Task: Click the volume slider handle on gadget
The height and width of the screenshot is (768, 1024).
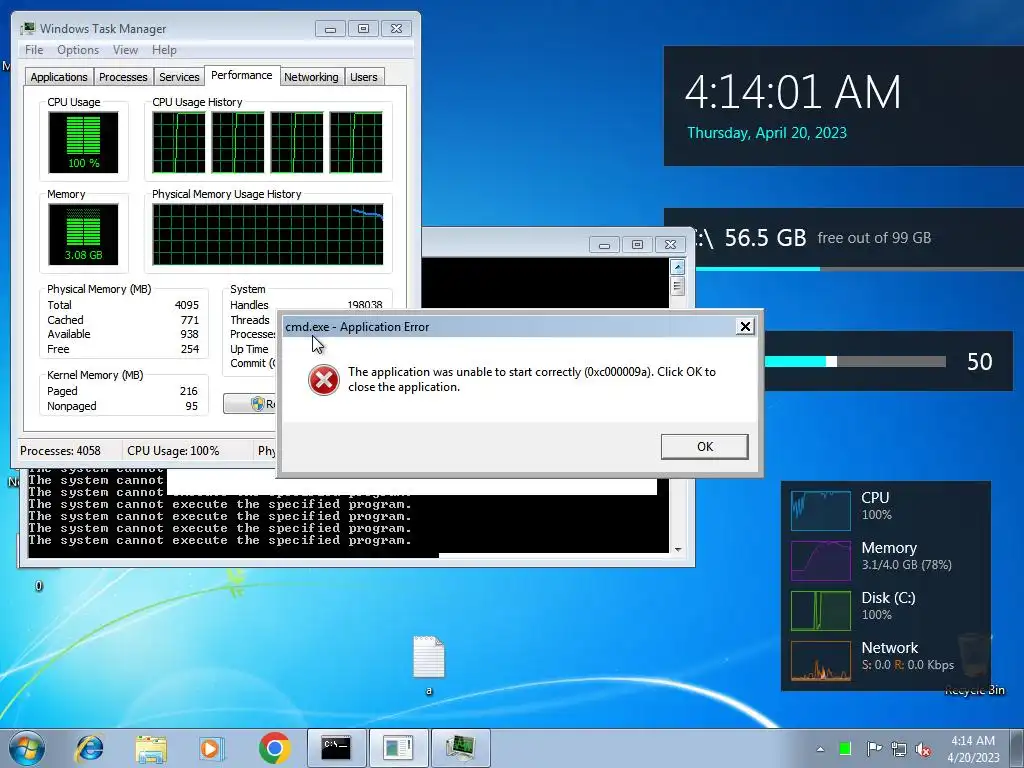Action: click(x=831, y=361)
